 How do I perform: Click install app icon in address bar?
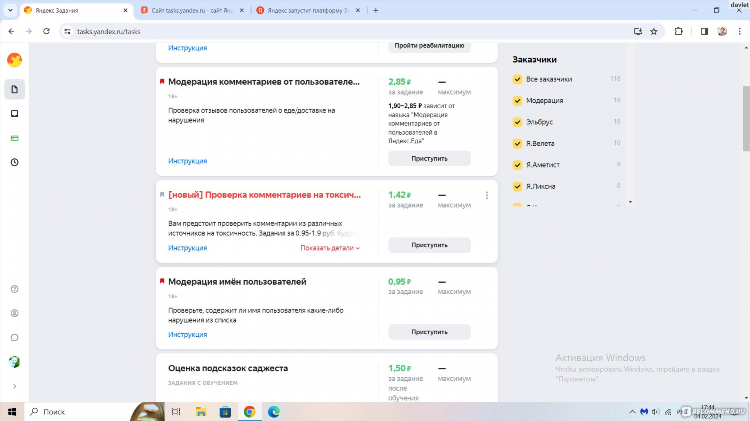pos(638,32)
